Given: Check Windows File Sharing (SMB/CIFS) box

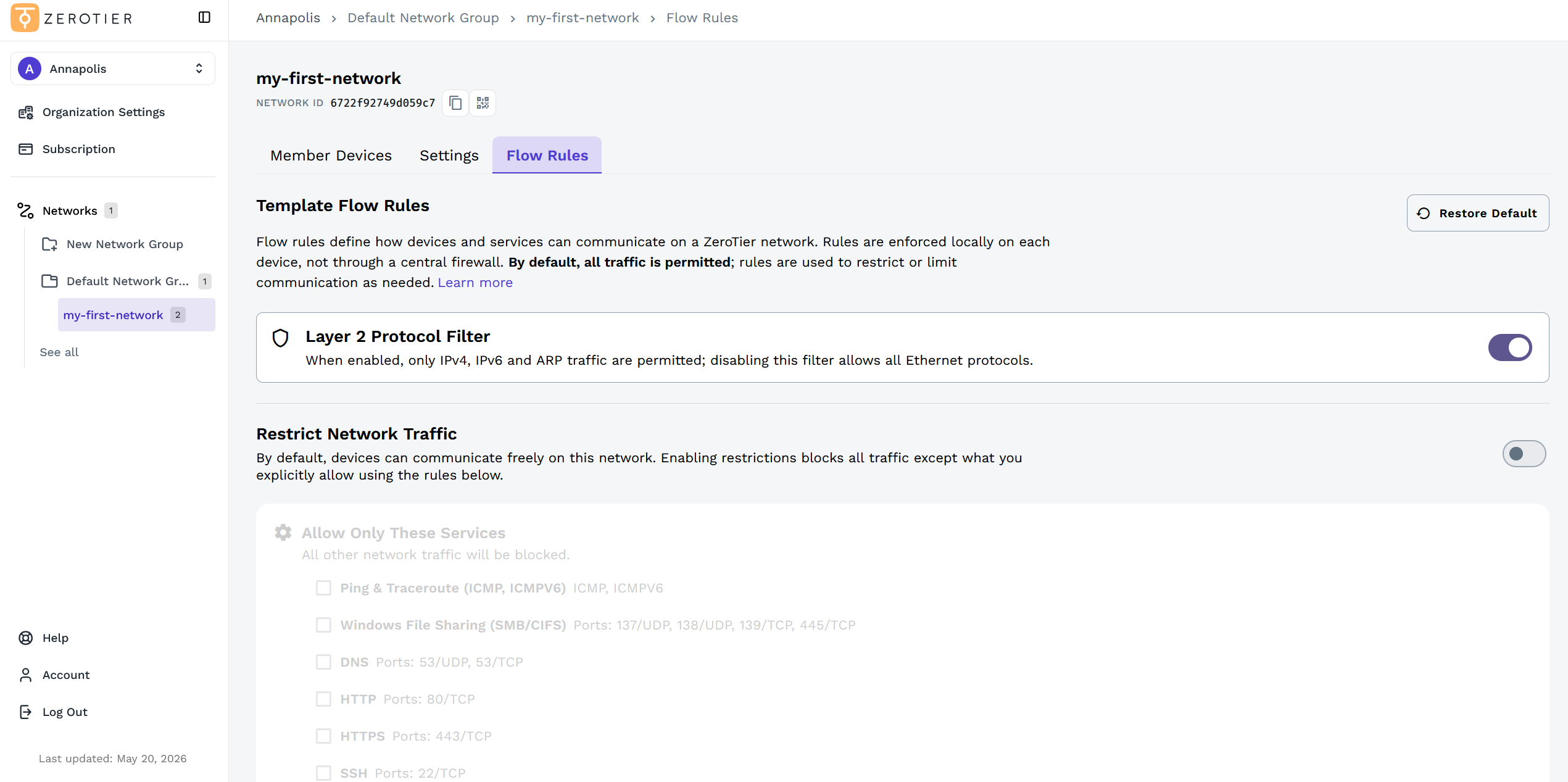Looking at the screenshot, I should coord(323,625).
